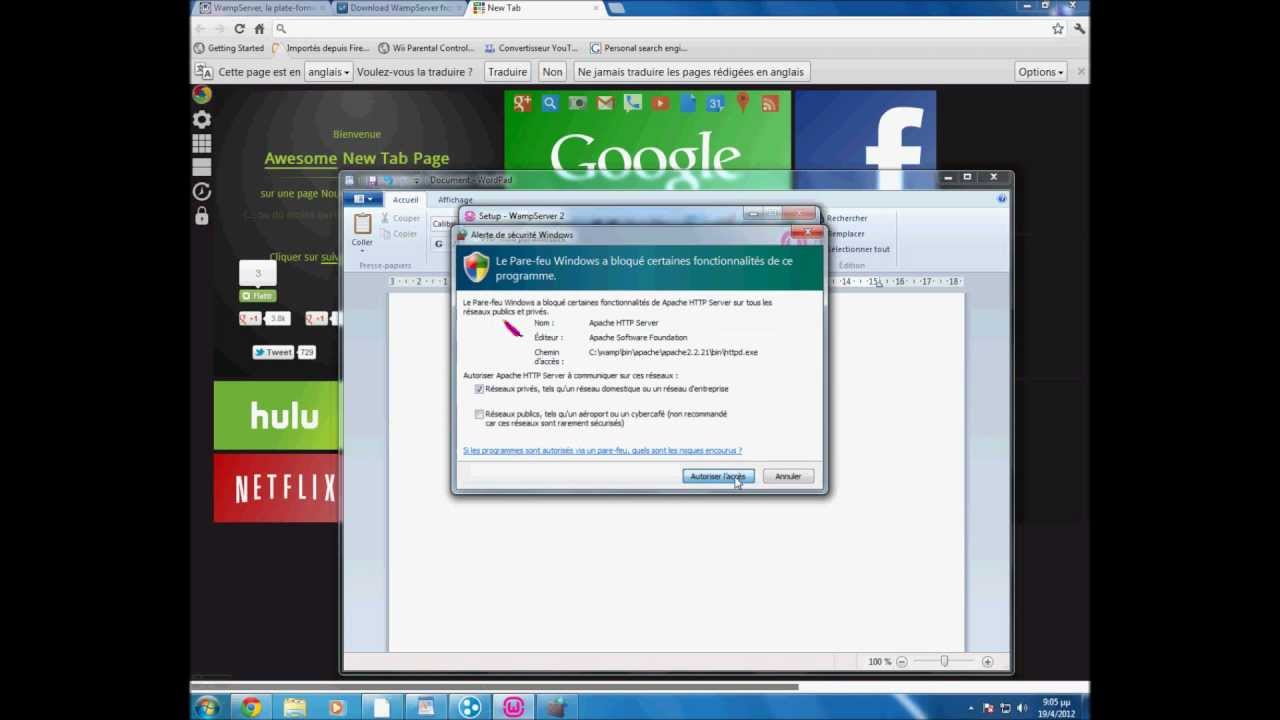Select the New Tab browser tab
The image size is (1280, 720).
pyautogui.click(x=536, y=8)
